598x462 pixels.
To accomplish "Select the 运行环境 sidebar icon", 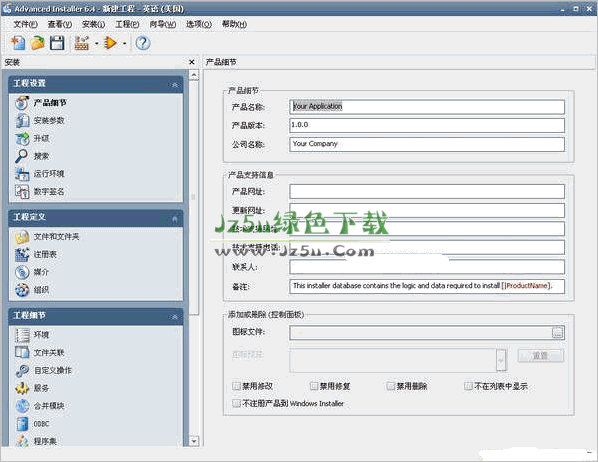I will tap(22, 174).
